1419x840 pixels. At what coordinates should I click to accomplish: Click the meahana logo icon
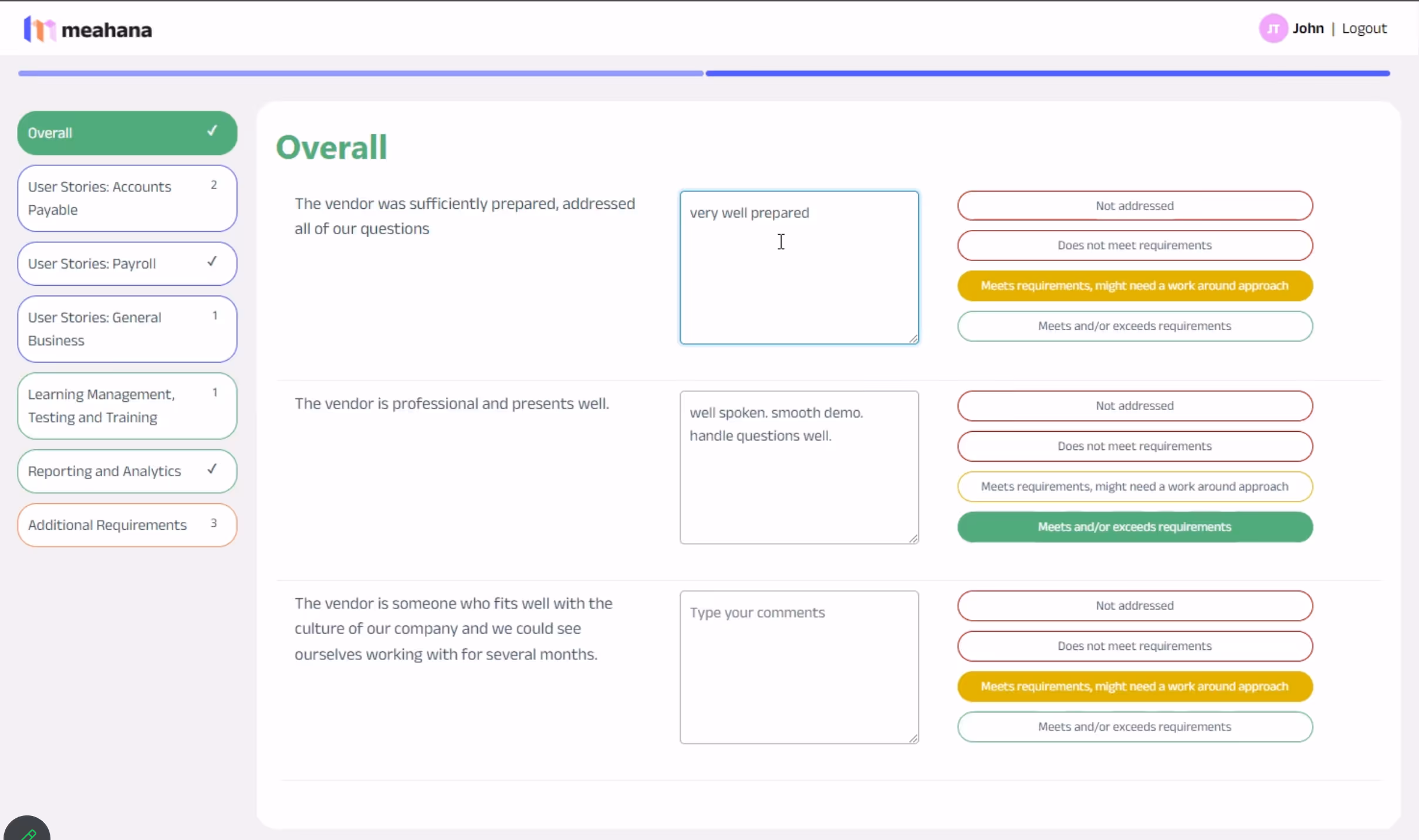tap(39, 29)
